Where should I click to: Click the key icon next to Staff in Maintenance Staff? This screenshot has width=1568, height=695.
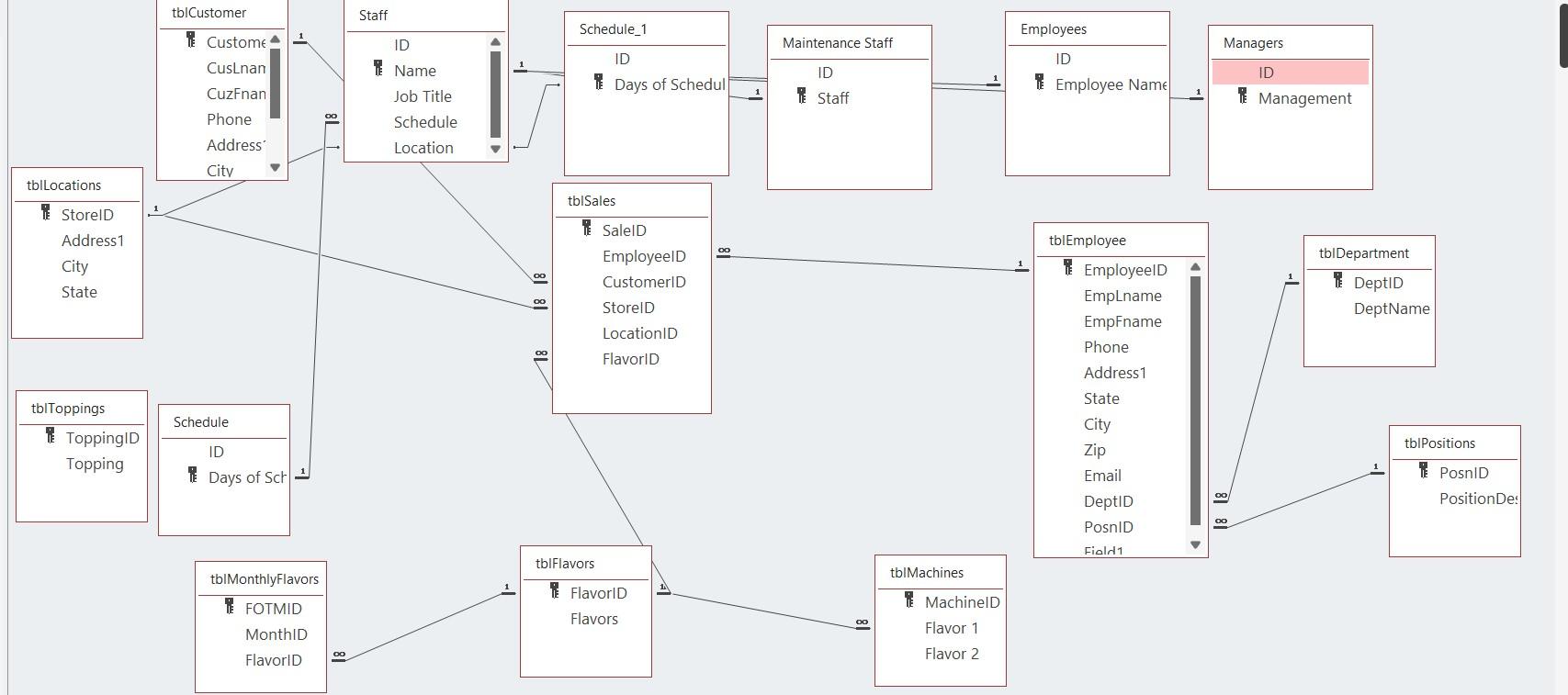(802, 95)
